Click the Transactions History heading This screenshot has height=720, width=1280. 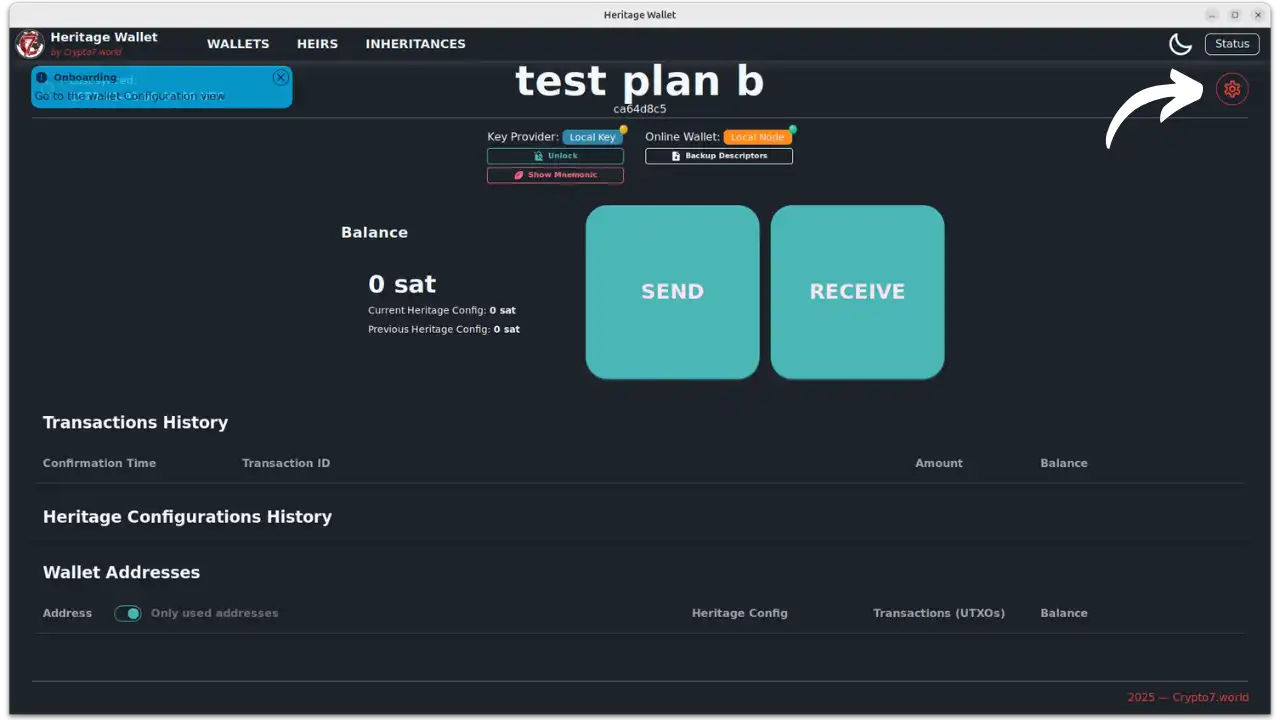click(135, 422)
